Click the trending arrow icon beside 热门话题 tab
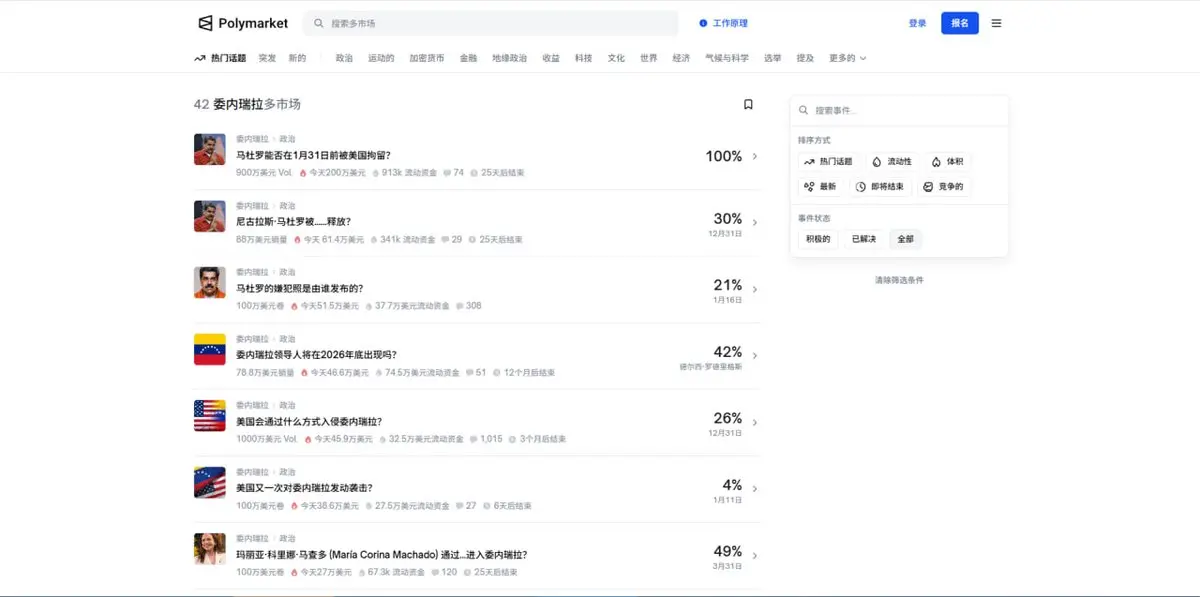This screenshot has width=1200, height=597. point(200,58)
